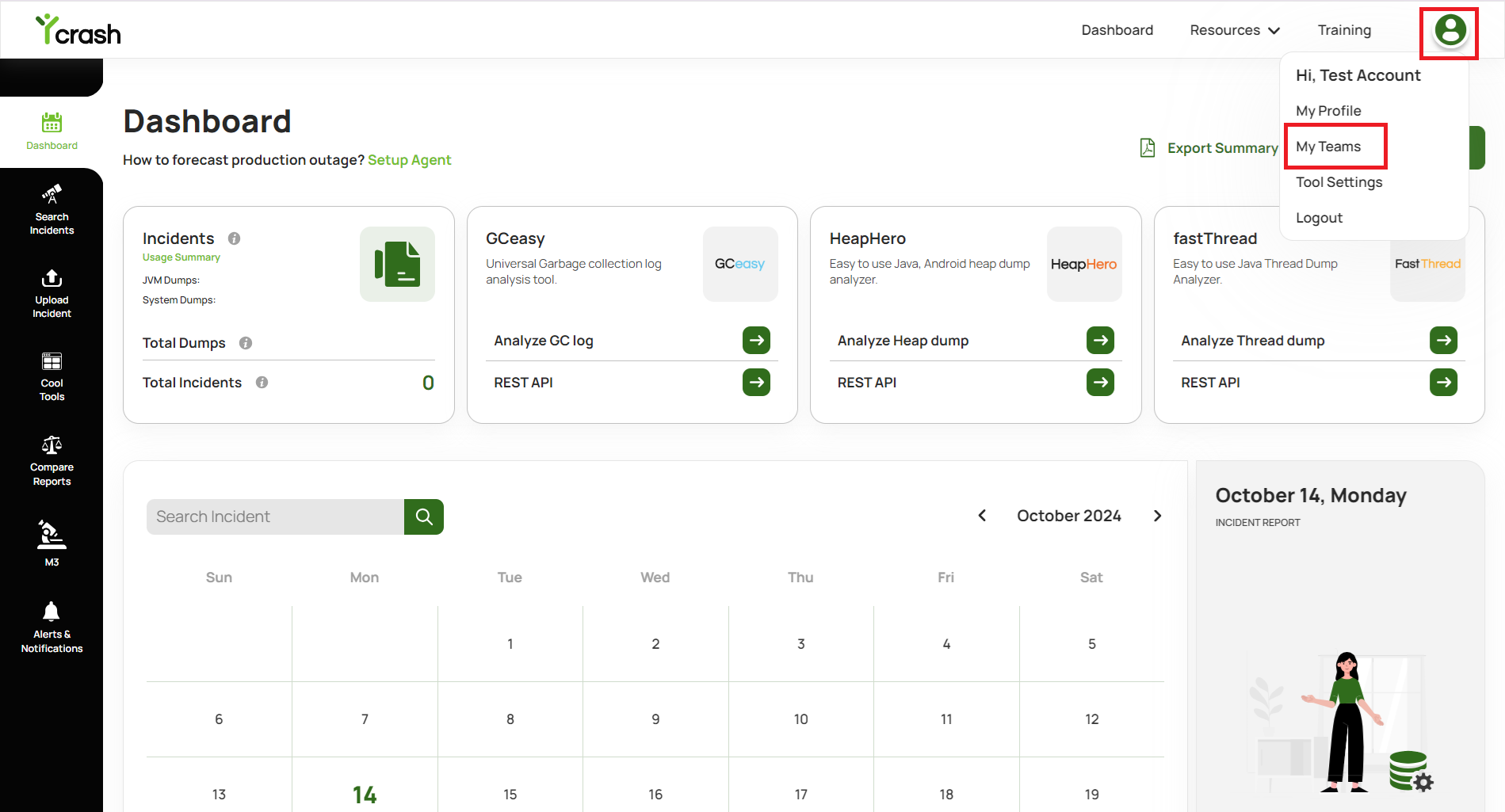Click the HeapHero logo tile
This screenshot has width=1505, height=812.
(x=1084, y=264)
